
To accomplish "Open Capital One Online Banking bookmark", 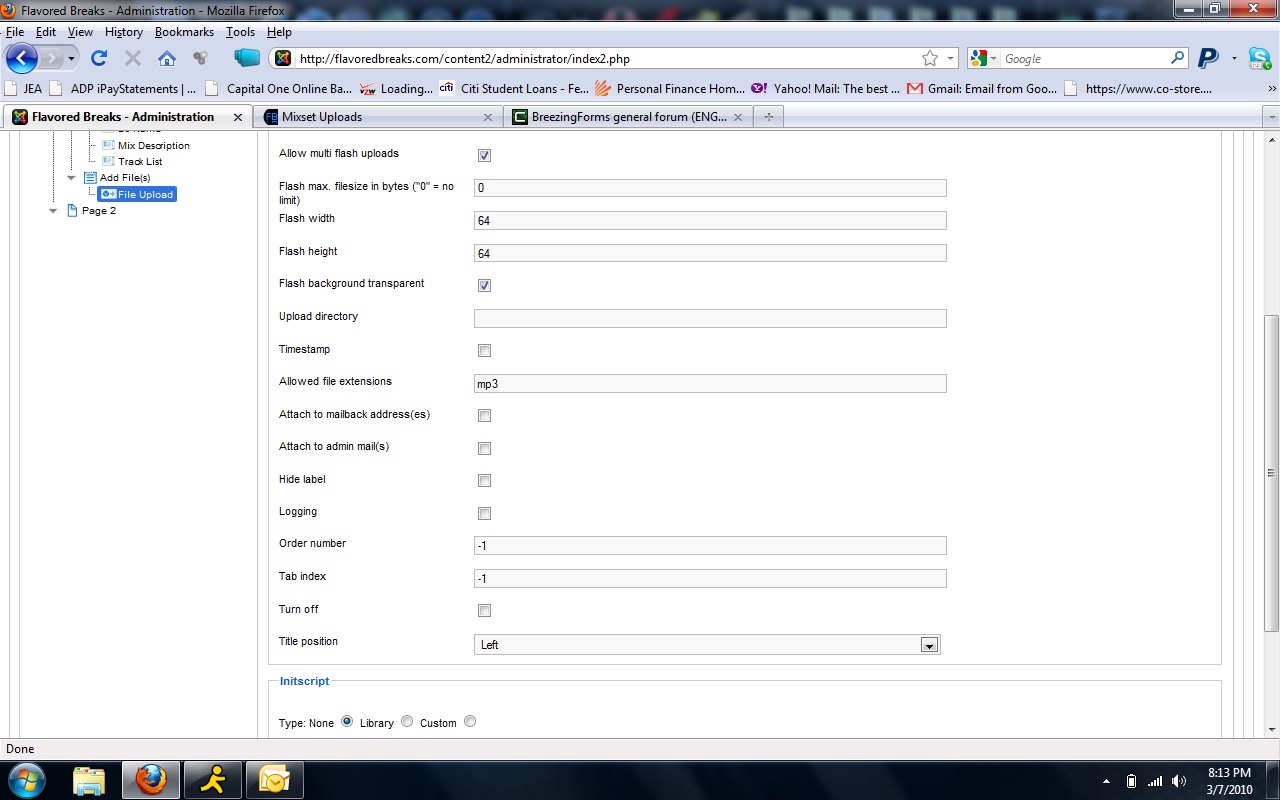I will click(x=277, y=88).
